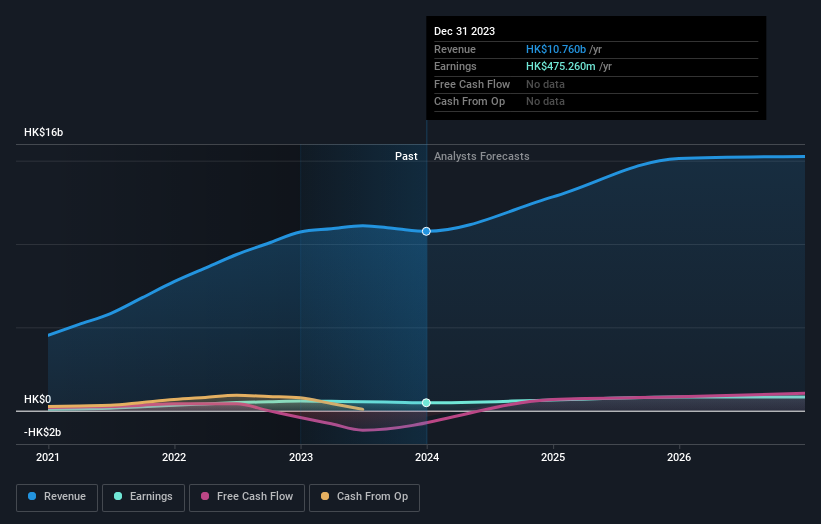Click the 2021 x-axis label

coord(48,458)
